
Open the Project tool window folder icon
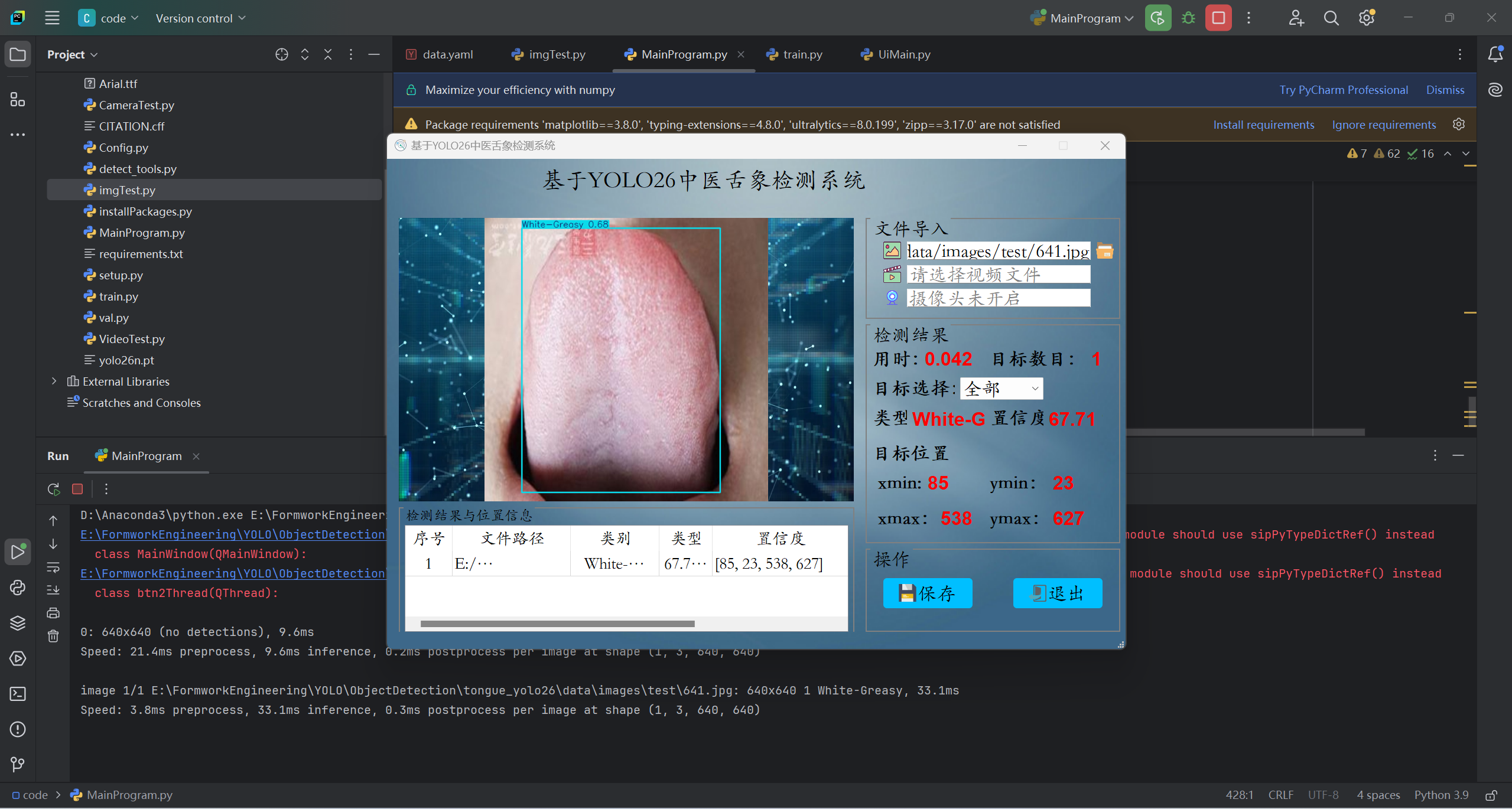18,54
